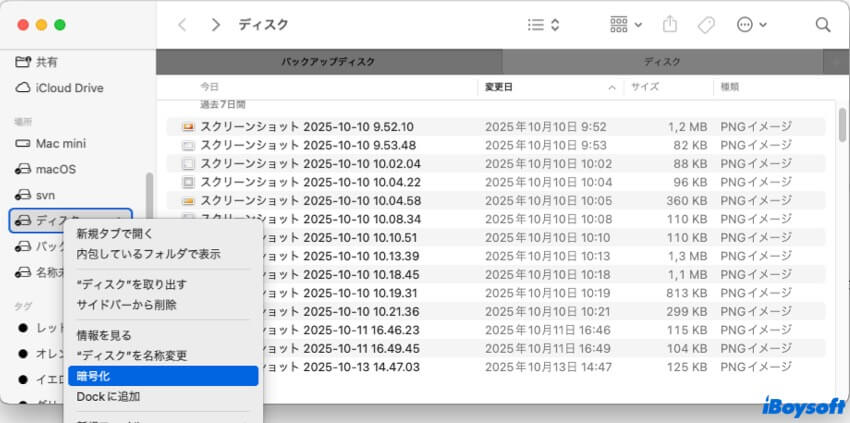Click thumbnail icon of 10.04.58 screenshot
The width and height of the screenshot is (850, 423).
click(x=188, y=201)
